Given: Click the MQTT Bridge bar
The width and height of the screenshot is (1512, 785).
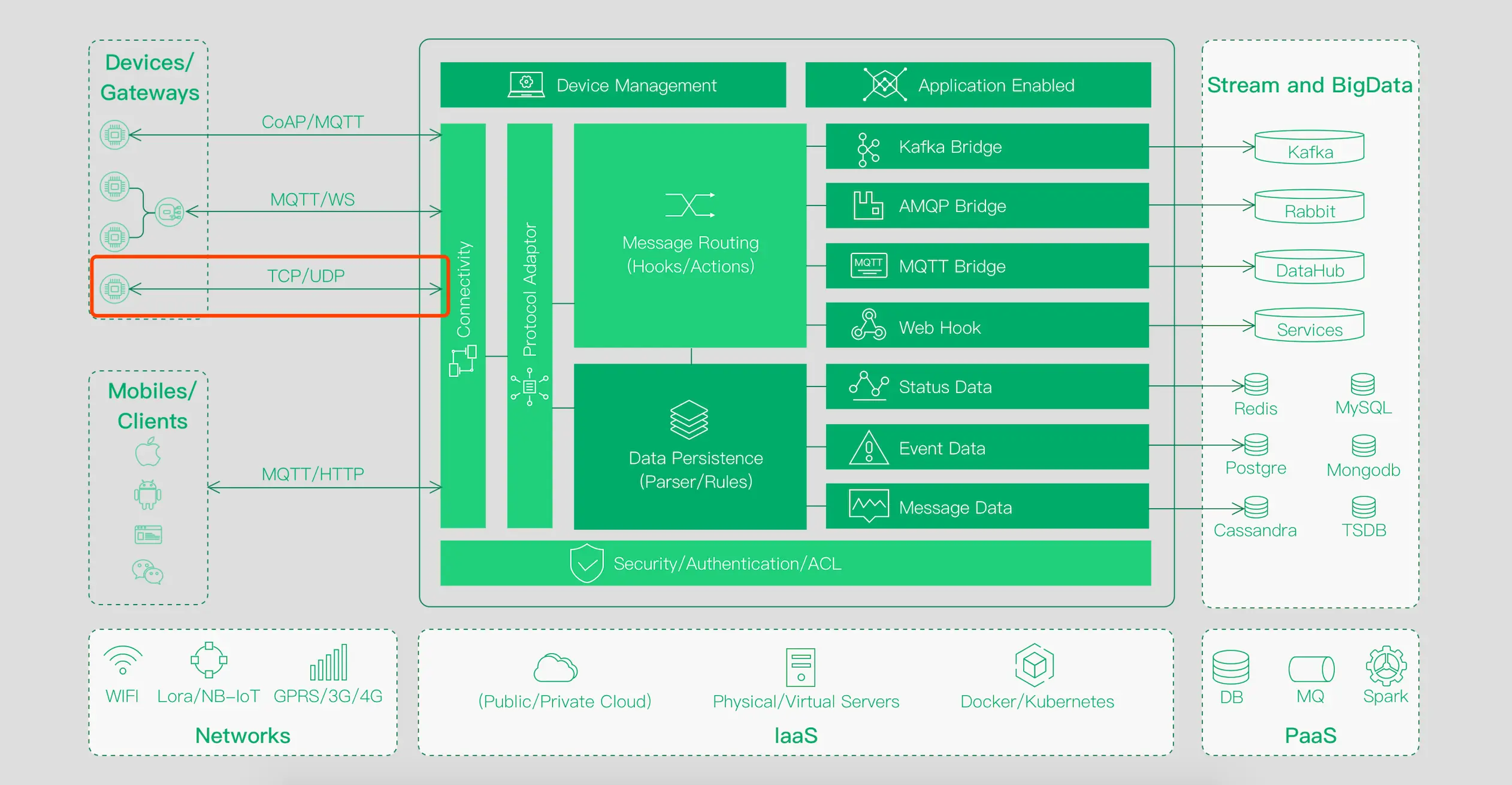Looking at the screenshot, I should [987, 266].
